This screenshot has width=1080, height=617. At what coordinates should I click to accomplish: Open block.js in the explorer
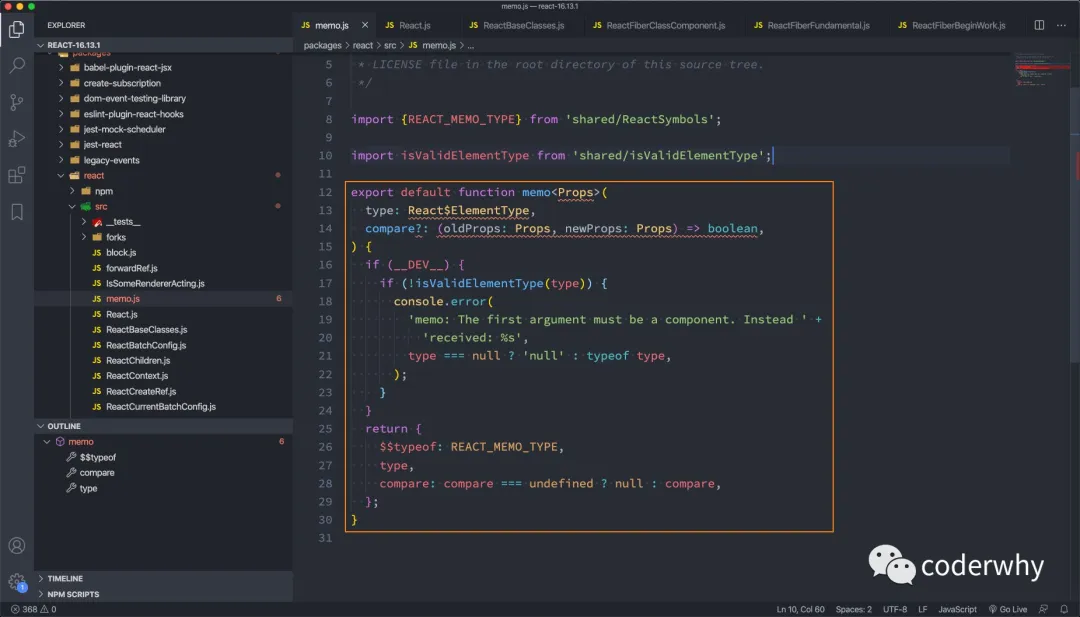[163, 253]
